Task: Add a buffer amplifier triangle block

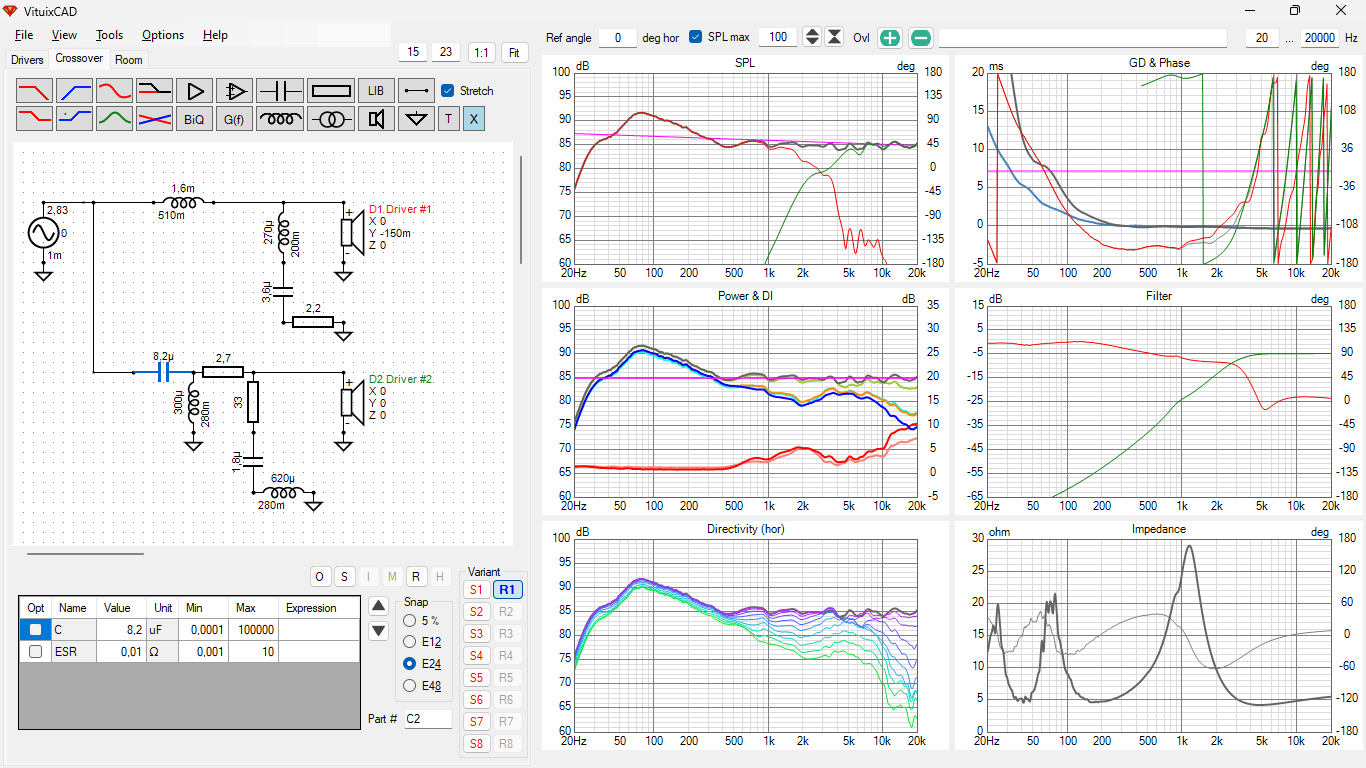Action: coord(195,91)
